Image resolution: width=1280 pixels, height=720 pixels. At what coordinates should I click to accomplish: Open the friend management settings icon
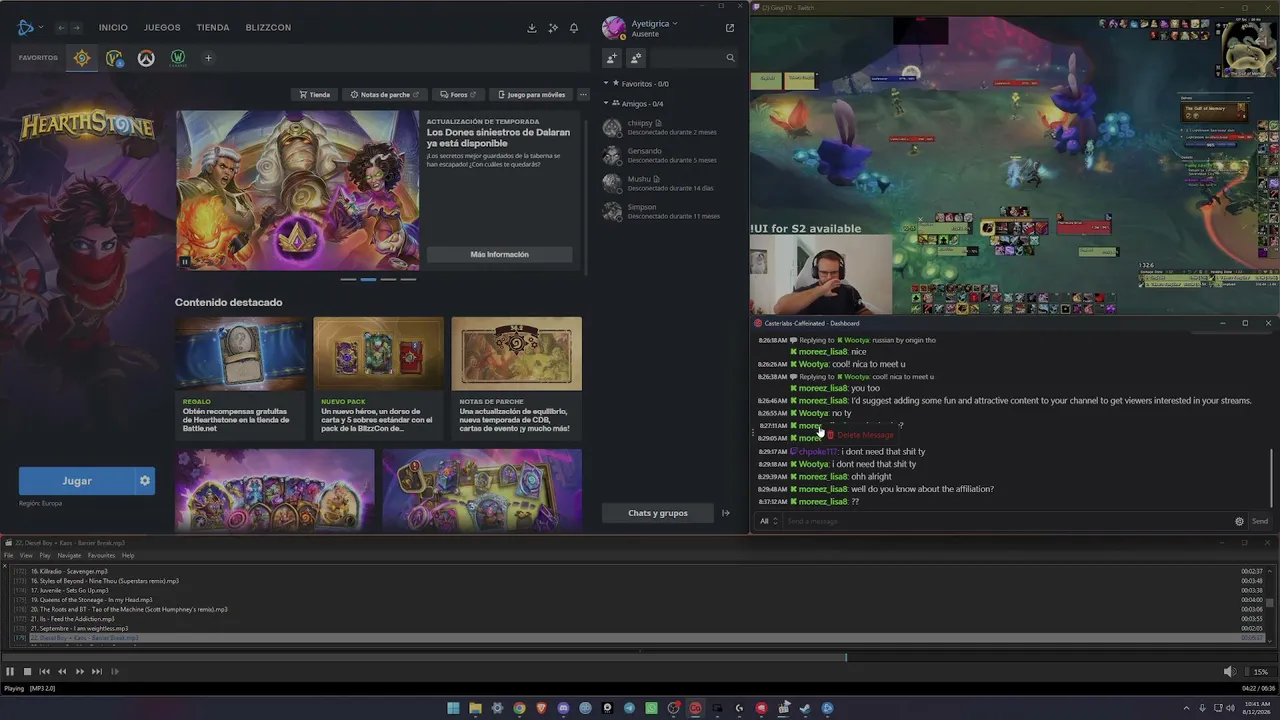(636, 58)
